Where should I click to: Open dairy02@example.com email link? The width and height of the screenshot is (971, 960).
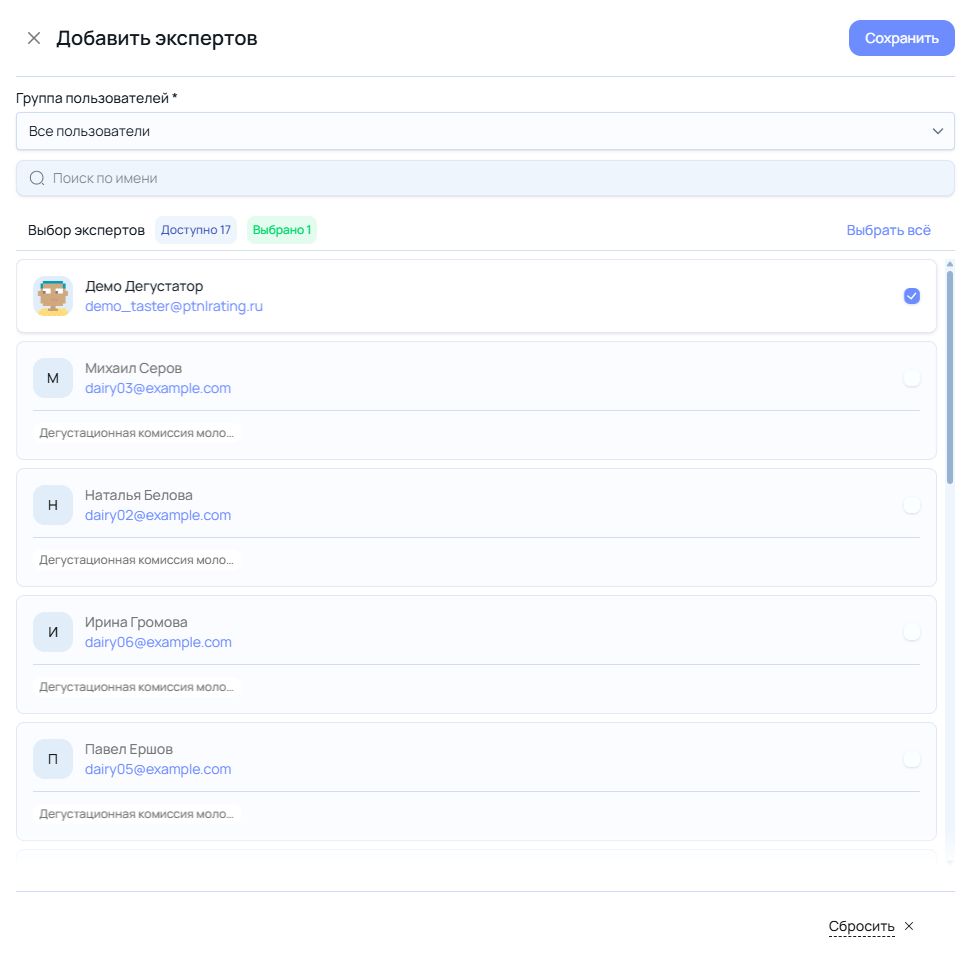(158, 515)
